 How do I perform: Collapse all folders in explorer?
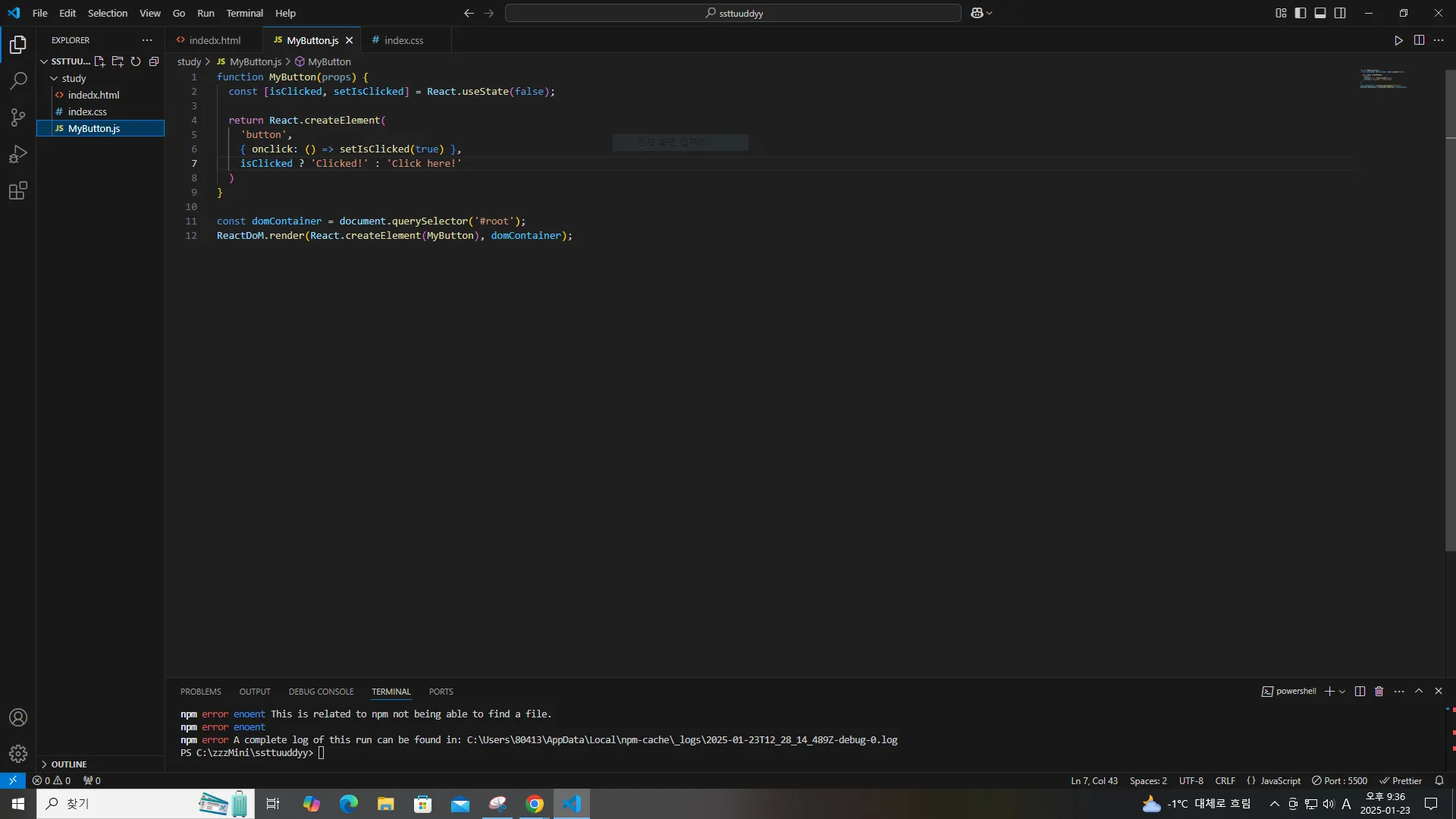coord(154,61)
